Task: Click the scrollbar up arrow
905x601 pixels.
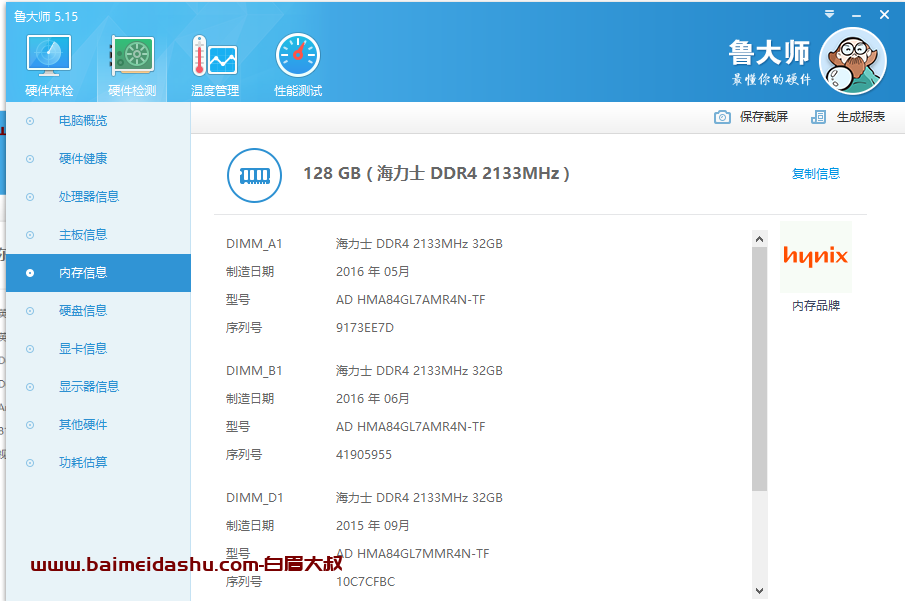Action: coord(760,239)
